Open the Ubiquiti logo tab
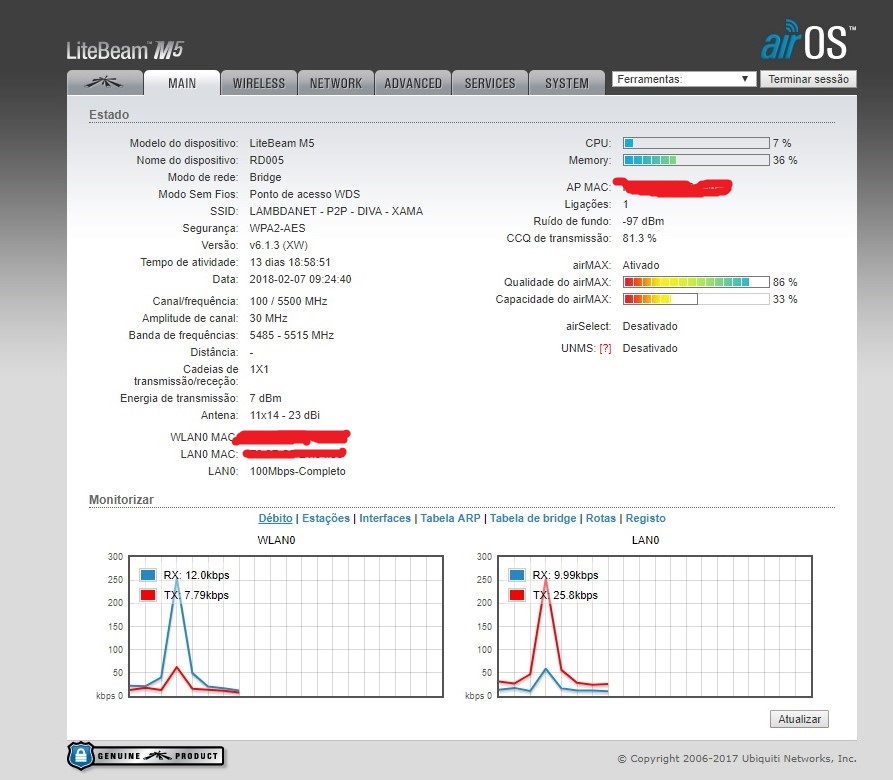Viewport: 893px width, 780px height. click(104, 83)
